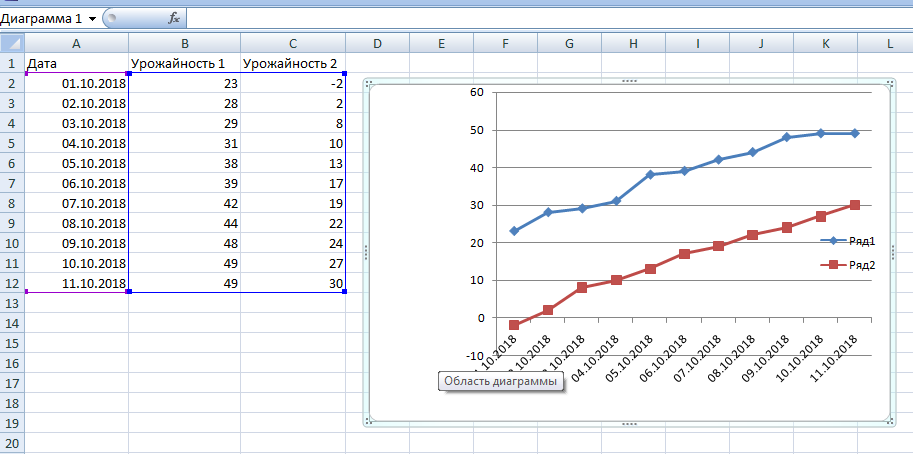Viewport: 913px width, 454px height.
Task: Click the blue series point at 05.10.2018
Action: pyautogui.click(x=650, y=174)
